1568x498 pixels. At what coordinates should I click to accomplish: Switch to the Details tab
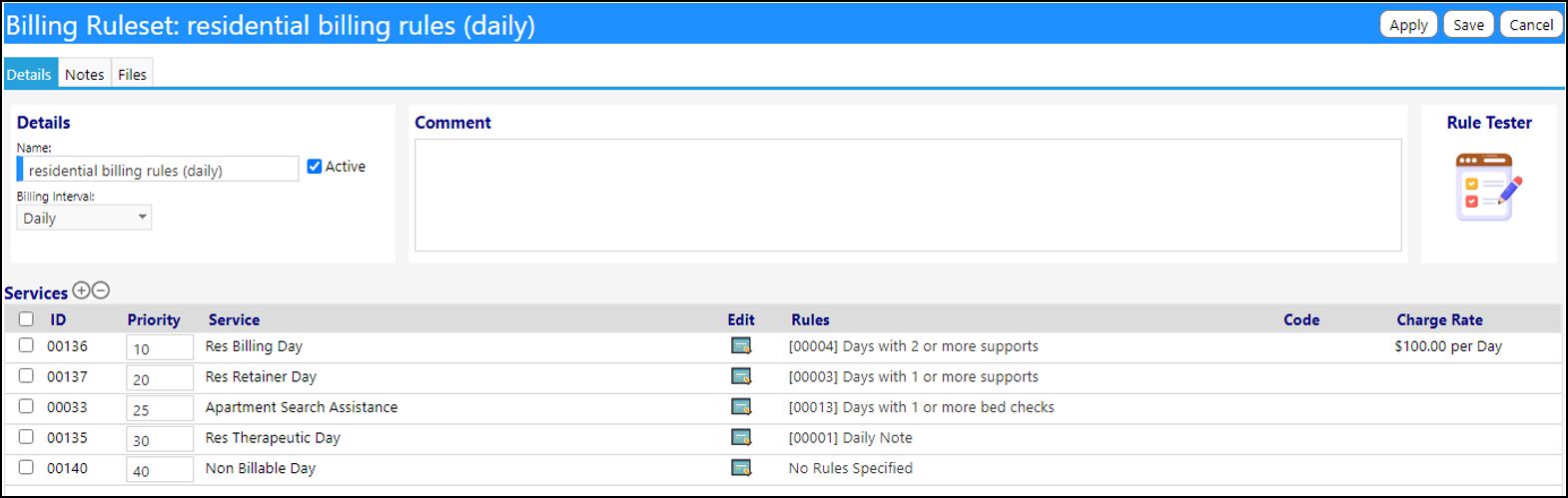30,74
